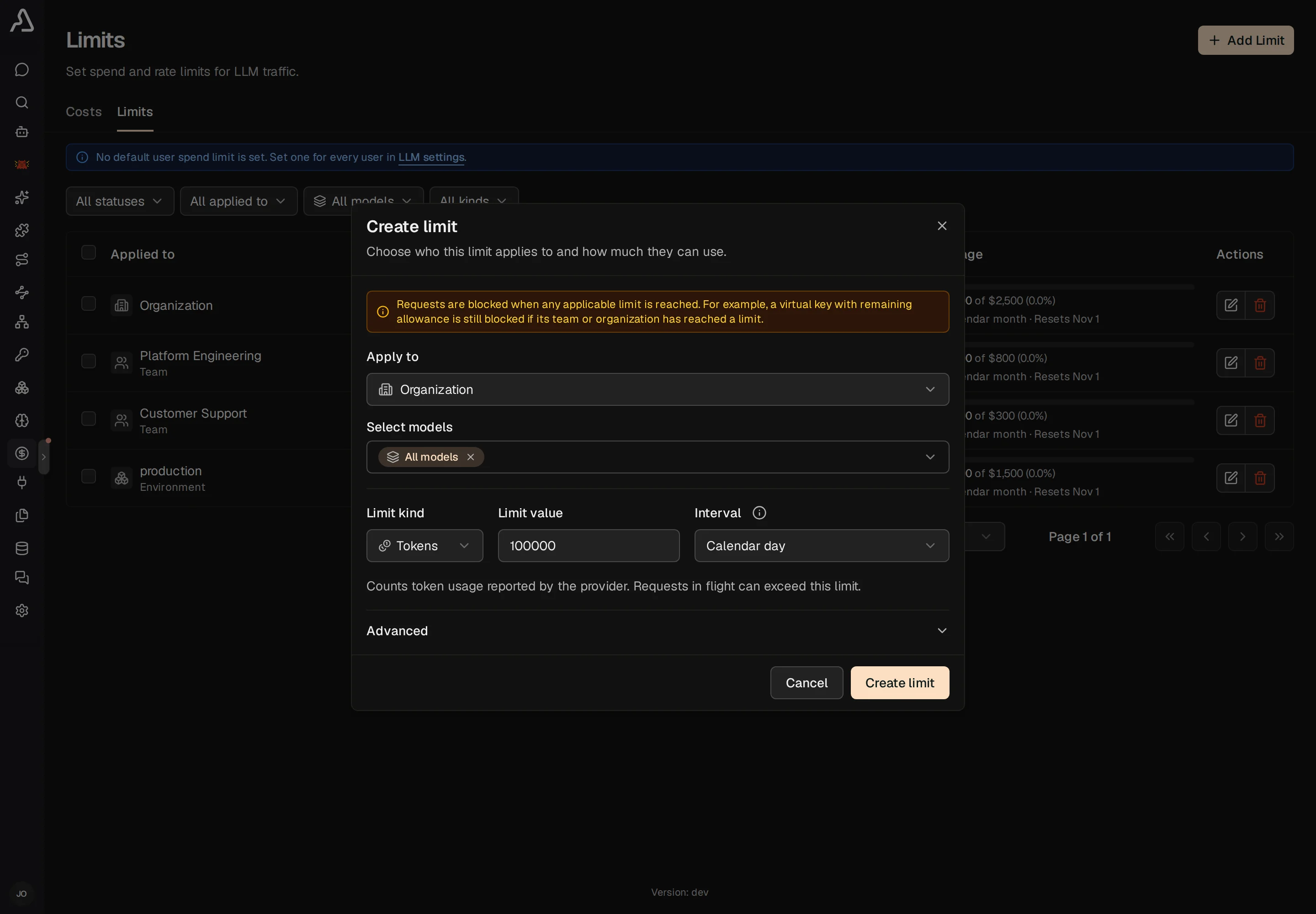Screen dimensions: 1316x914
Task: Expand the Advanced section
Action: point(658,631)
